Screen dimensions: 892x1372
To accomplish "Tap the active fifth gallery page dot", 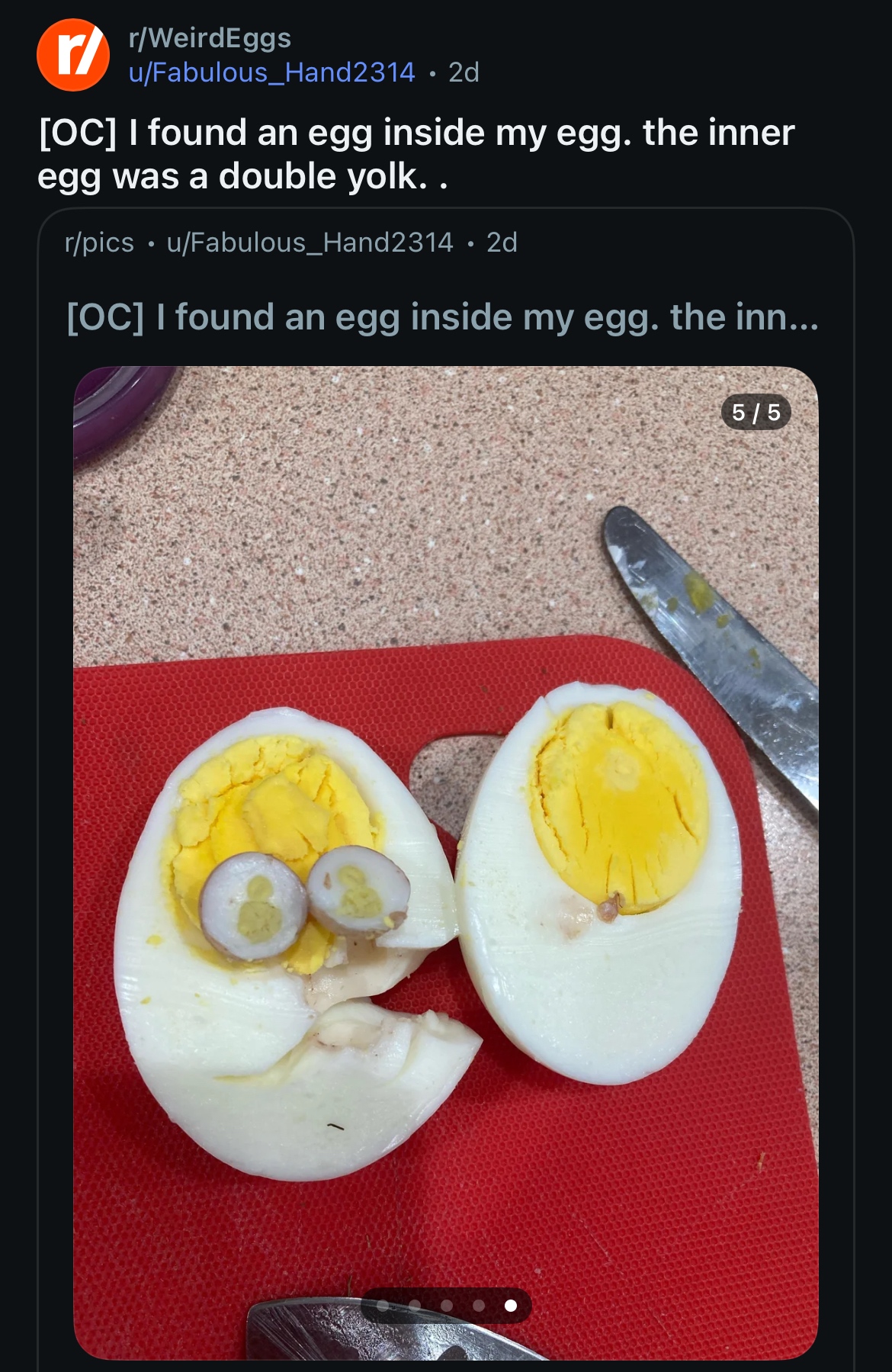I will pyautogui.click(x=511, y=1306).
